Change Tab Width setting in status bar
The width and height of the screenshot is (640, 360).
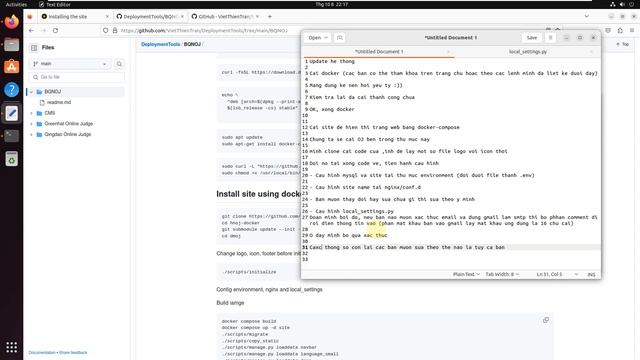(502, 274)
